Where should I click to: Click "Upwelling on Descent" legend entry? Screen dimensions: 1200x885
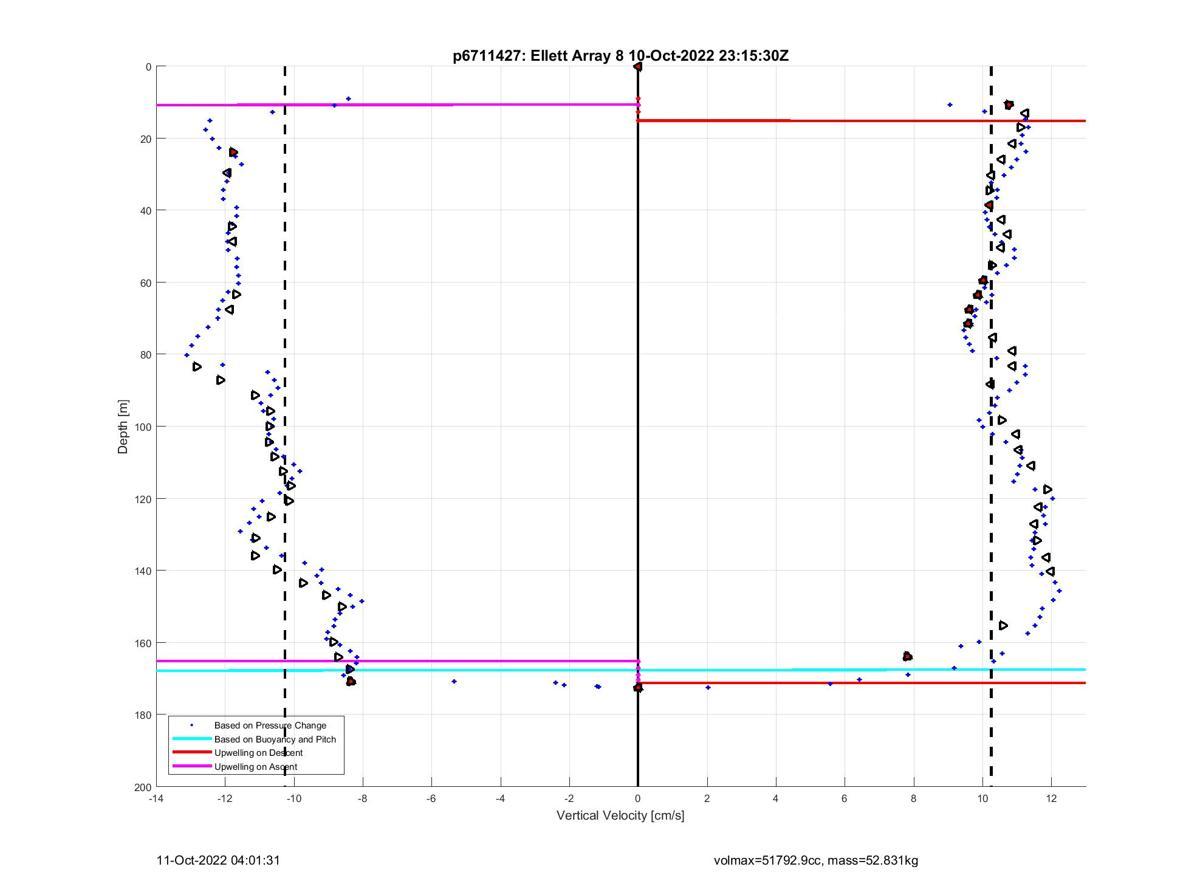(258, 753)
